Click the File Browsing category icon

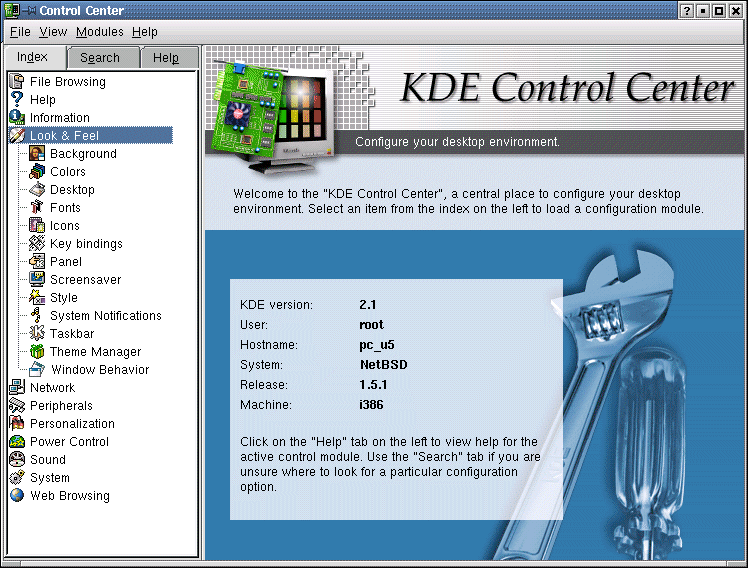[17, 82]
